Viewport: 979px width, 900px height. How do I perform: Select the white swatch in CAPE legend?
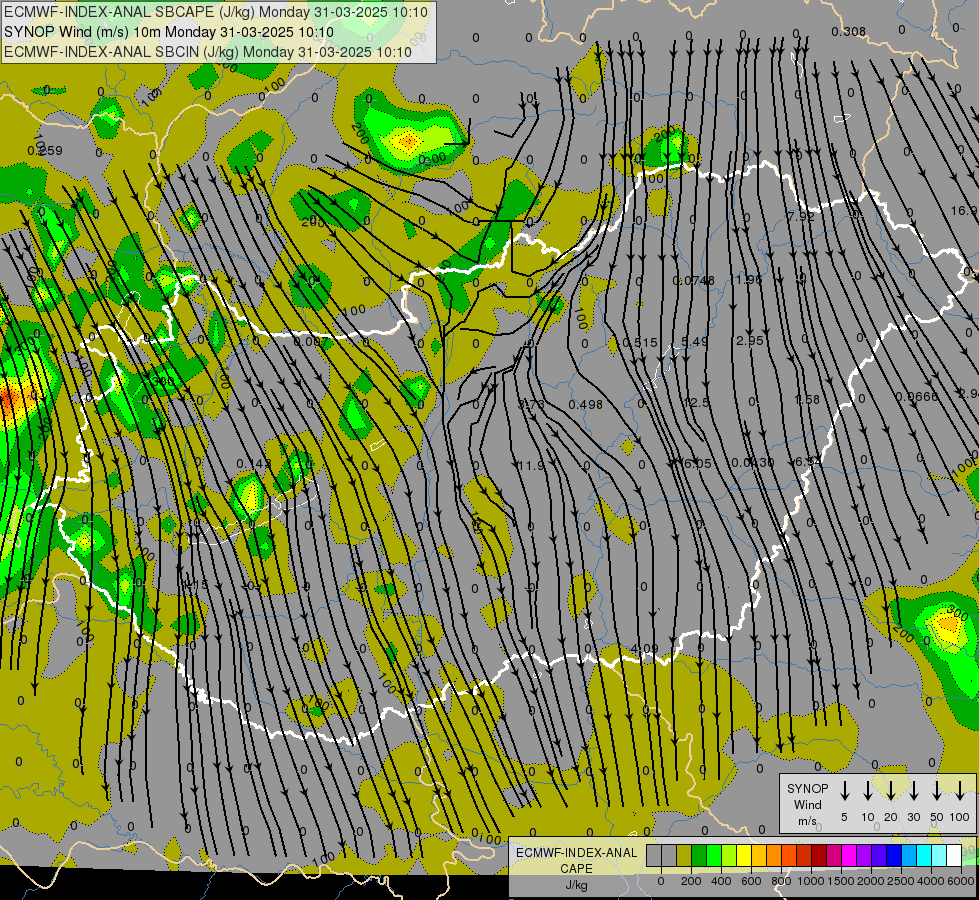click(953, 856)
